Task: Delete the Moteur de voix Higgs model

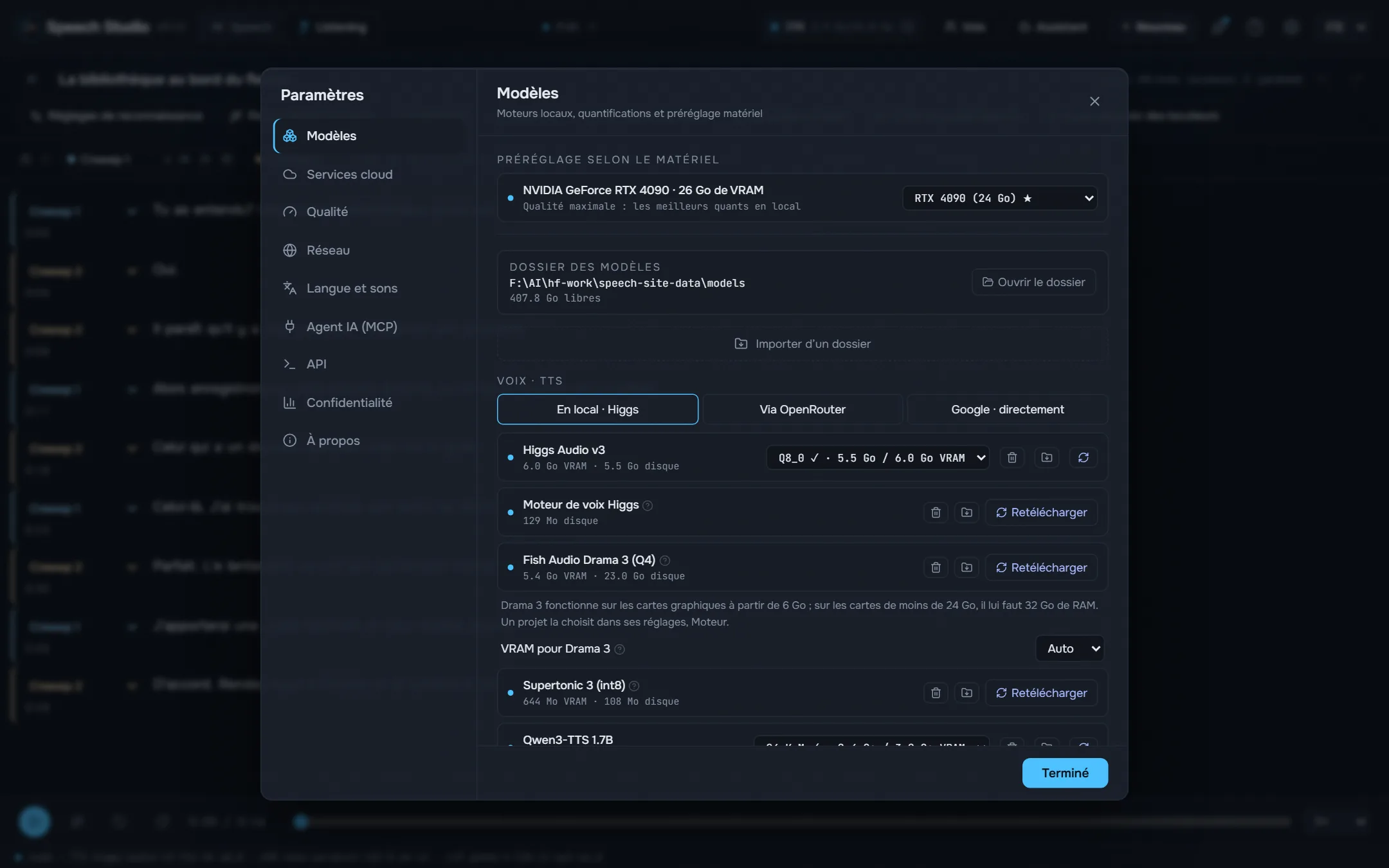Action: point(936,512)
